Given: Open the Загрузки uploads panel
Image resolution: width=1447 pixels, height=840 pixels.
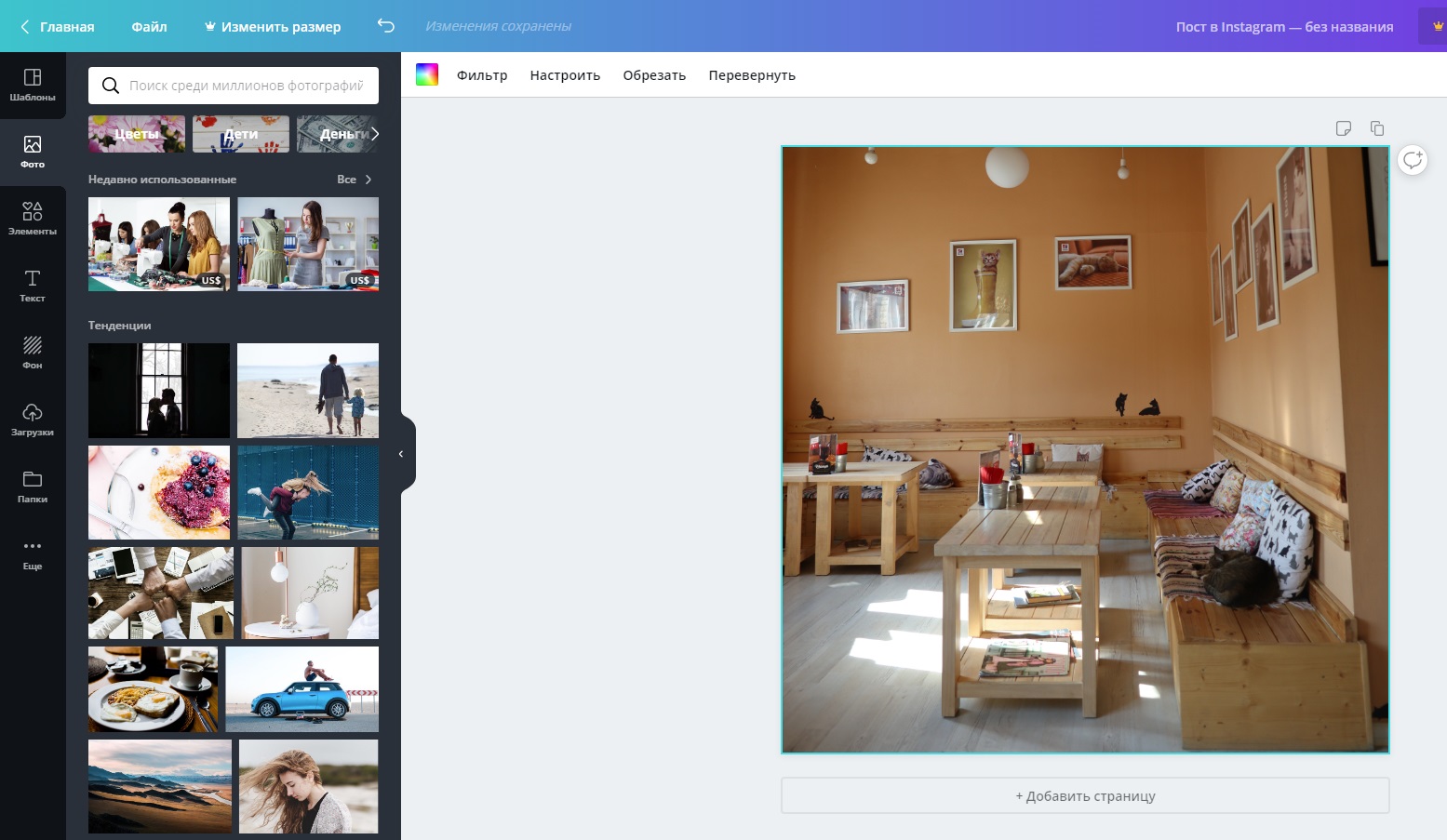Looking at the screenshot, I should pyautogui.click(x=33, y=420).
